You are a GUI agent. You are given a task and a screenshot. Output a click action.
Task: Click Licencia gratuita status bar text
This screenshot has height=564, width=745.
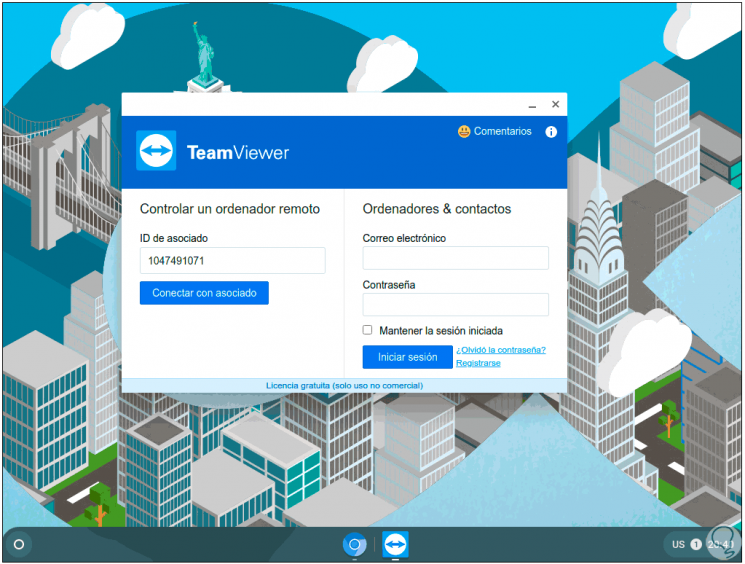tap(344, 385)
